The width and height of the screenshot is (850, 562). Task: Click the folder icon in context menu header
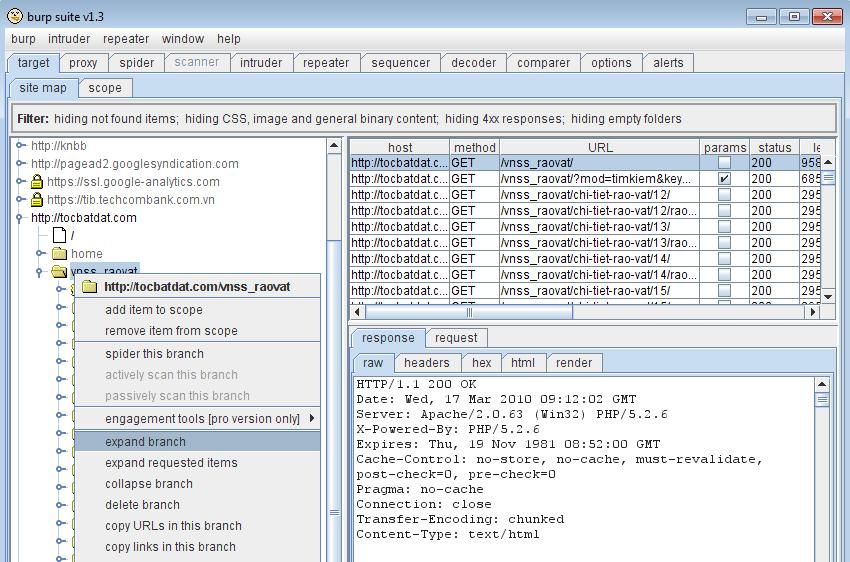[x=89, y=287]
